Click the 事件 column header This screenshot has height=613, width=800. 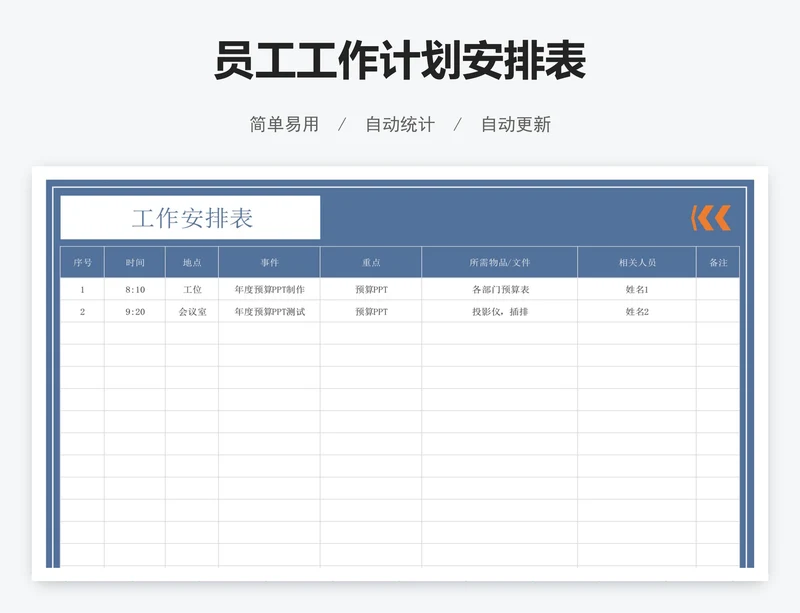(x=269, y=262)
